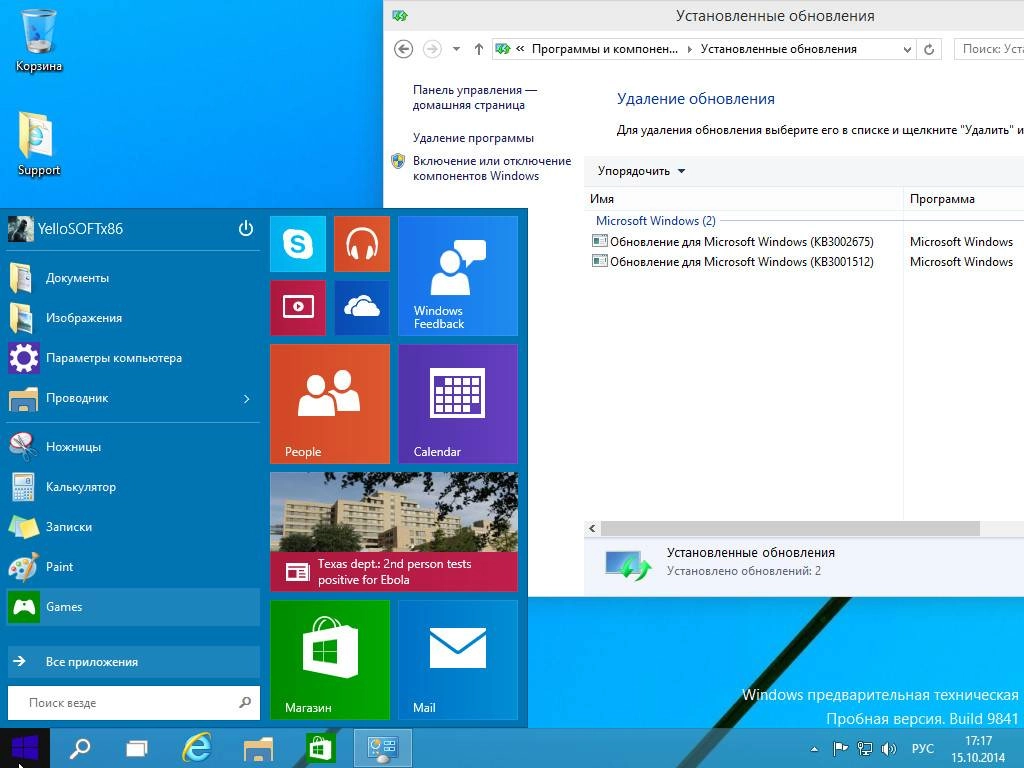Click the horizontal scrollbar in updates list
Screen dimensions: 1024x768
click(790, 528)
